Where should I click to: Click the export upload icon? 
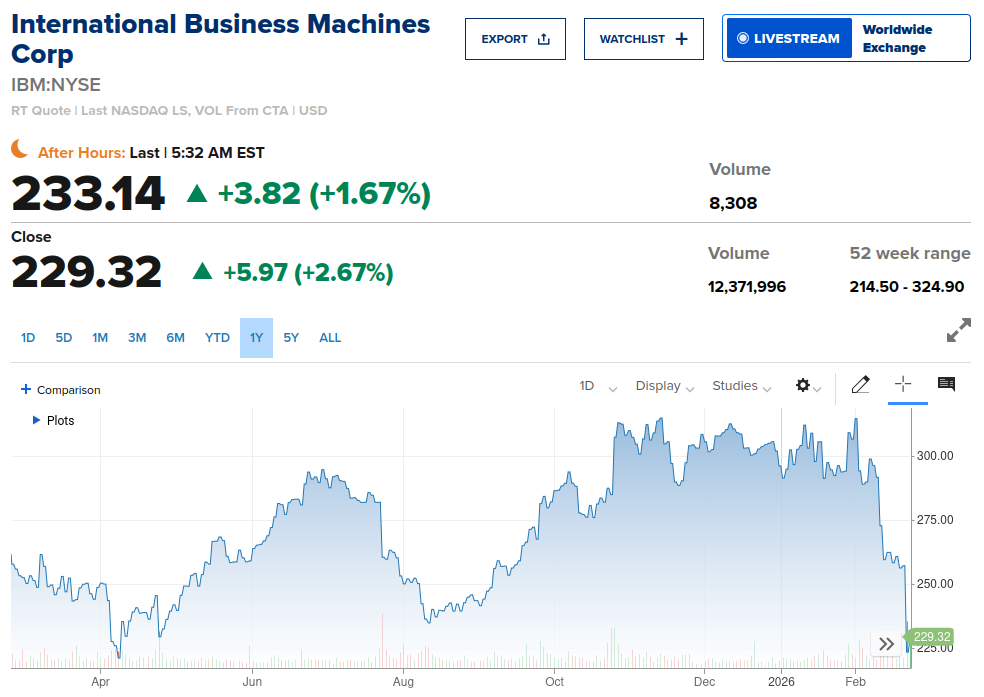click(544, 39)
